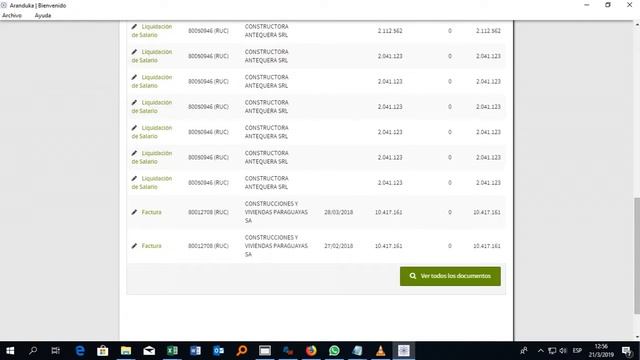Open WhatsApp from the taskbar
640x360 pixels.
pyautogui.click(x=334, y=351)
